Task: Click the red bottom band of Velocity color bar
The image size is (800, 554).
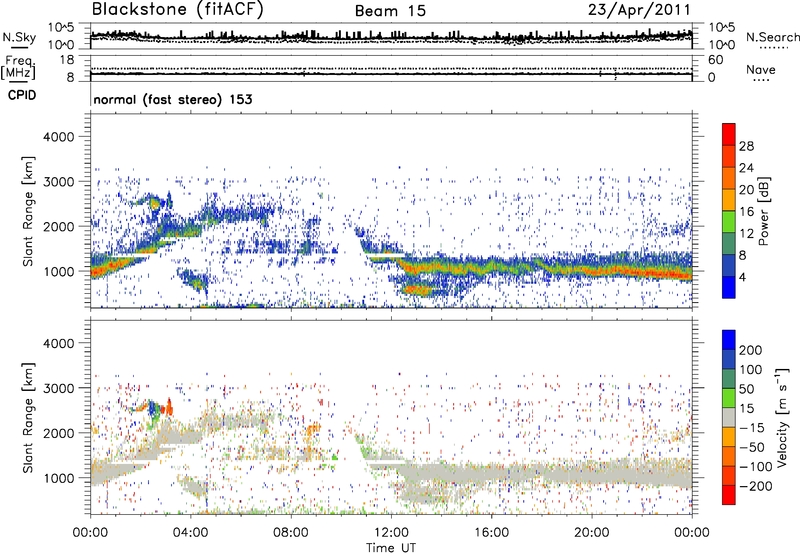Action: (729, 495)
